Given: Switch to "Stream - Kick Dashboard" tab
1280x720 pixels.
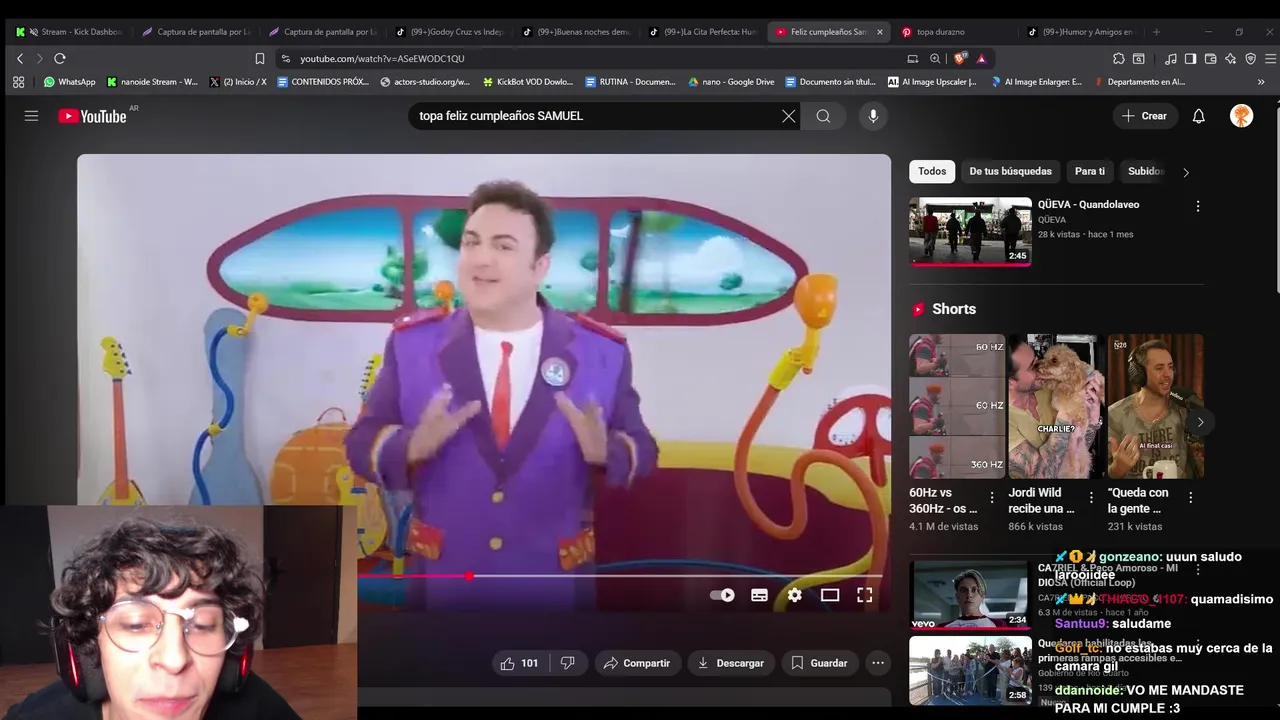Looking at the screenshot, I should (70, 32).
